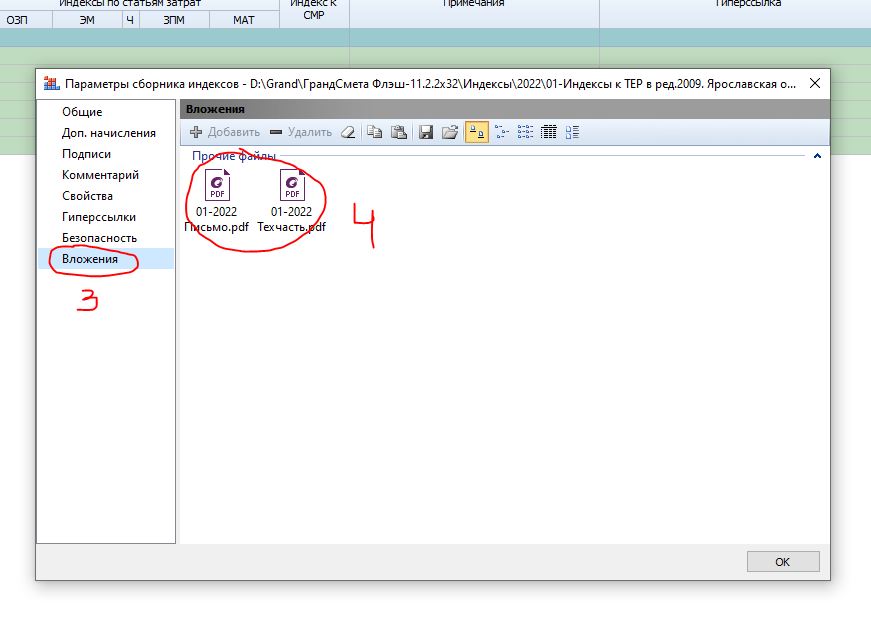Viewport: 871px width, 632px height.
Task: Click the open folder icon
Action: coord(450,132)
